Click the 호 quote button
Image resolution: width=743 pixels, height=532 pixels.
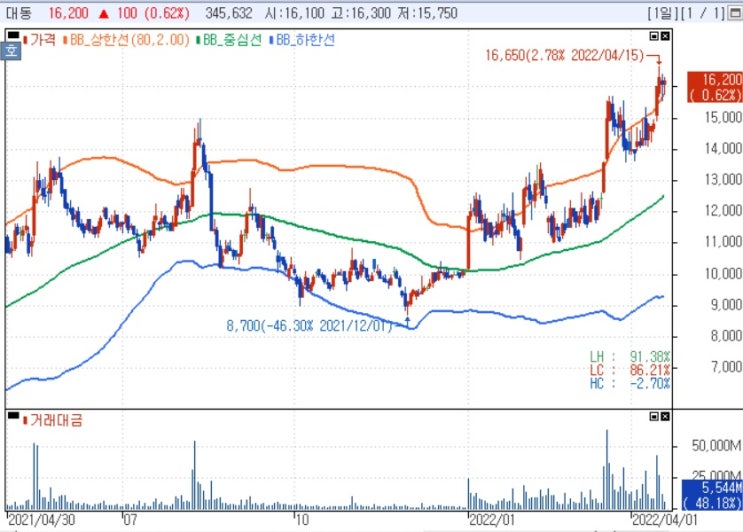point(10,50)
